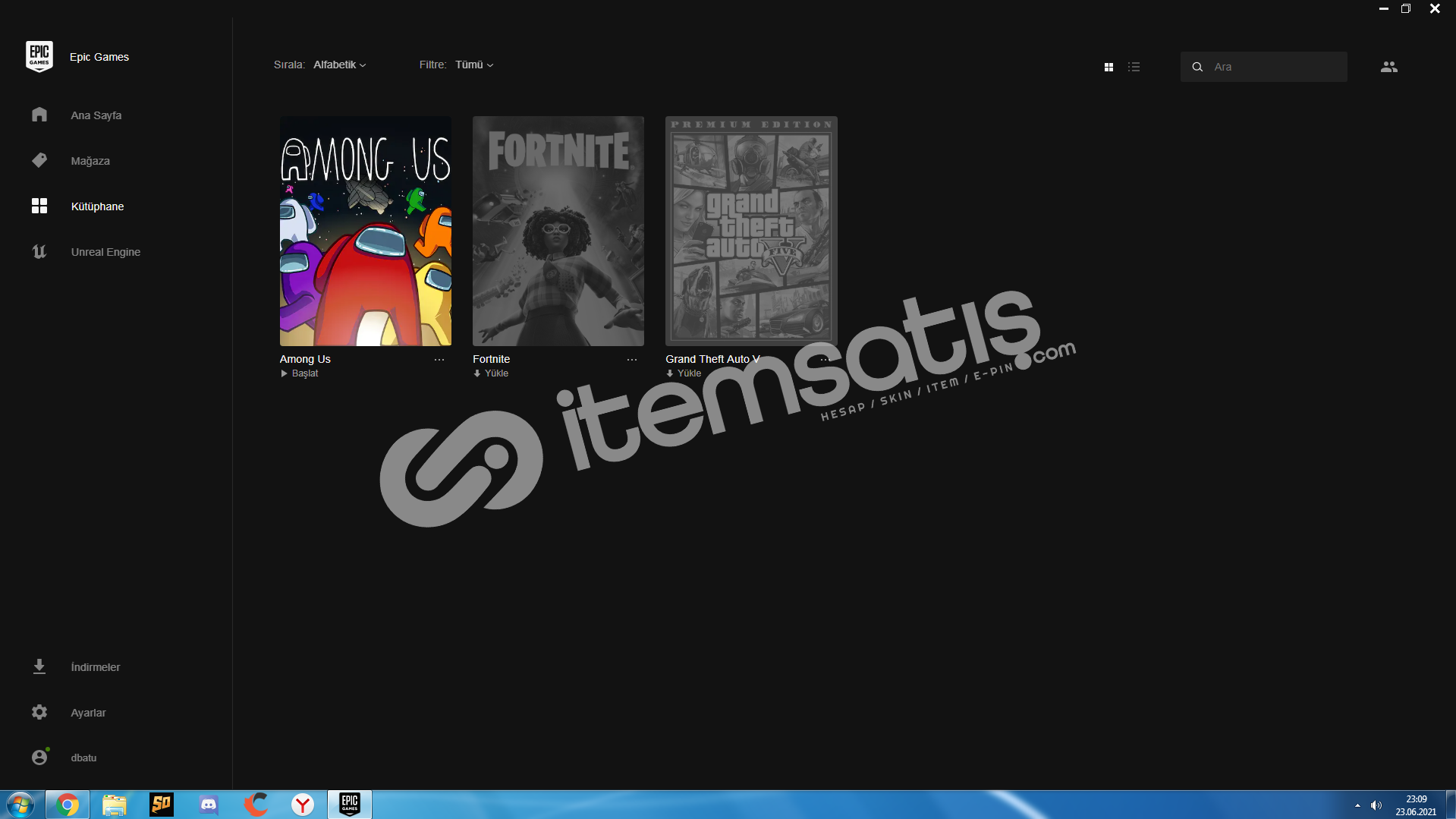1456x819 pixels.
Task: Click the Among Us title text
Action: [x=305, y=359]
